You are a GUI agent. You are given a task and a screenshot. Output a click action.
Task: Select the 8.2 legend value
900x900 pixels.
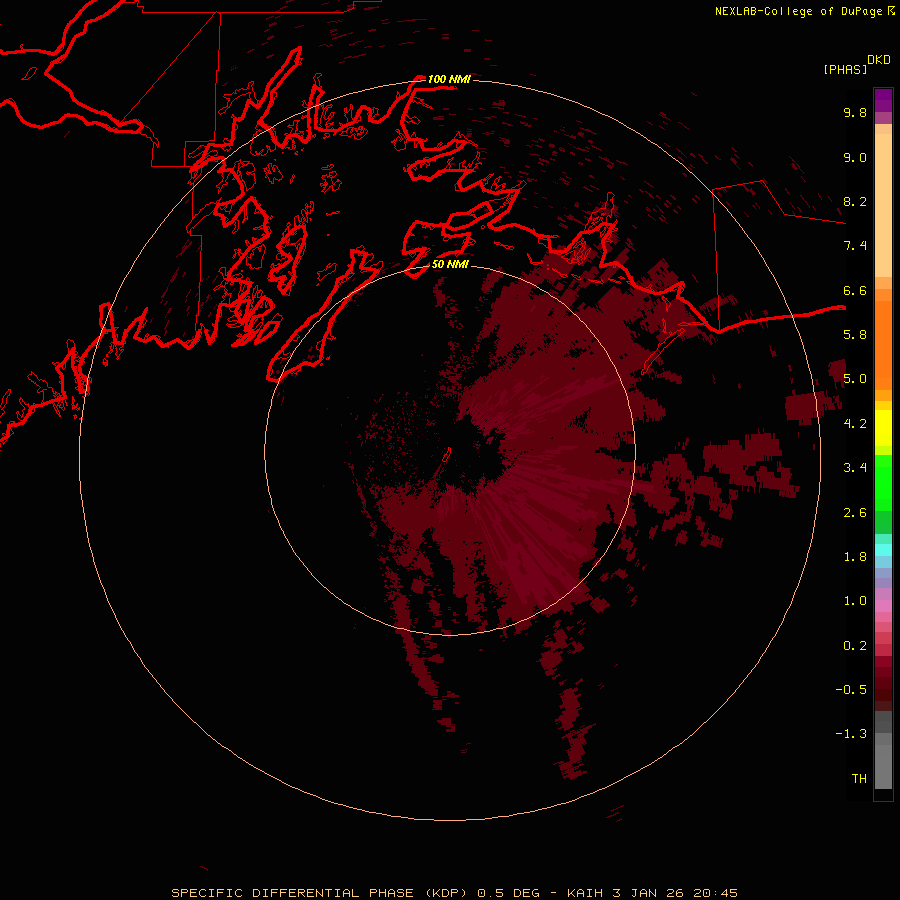855,201
